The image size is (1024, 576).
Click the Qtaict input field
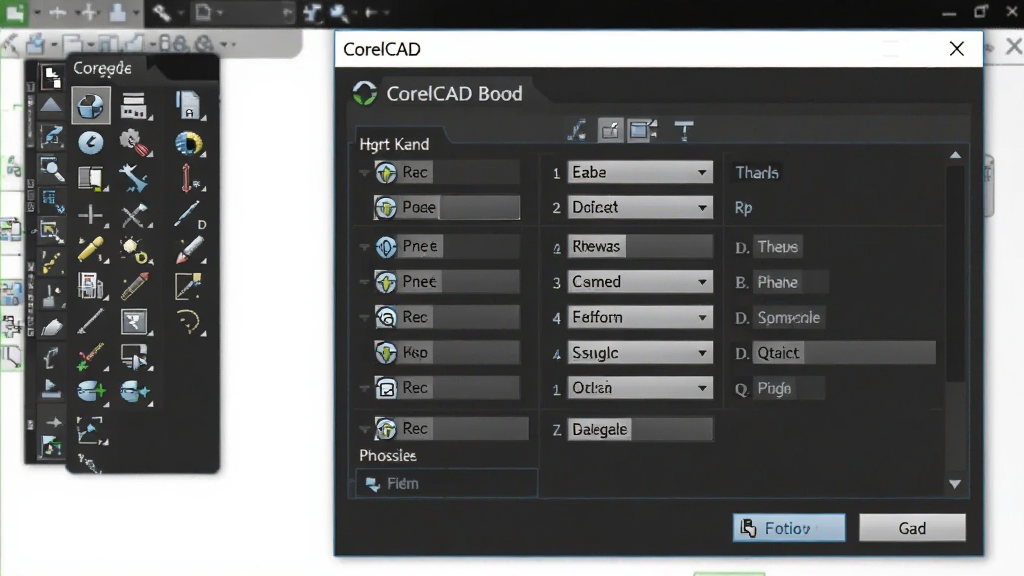pyautogui.click(x=844, y=353)
